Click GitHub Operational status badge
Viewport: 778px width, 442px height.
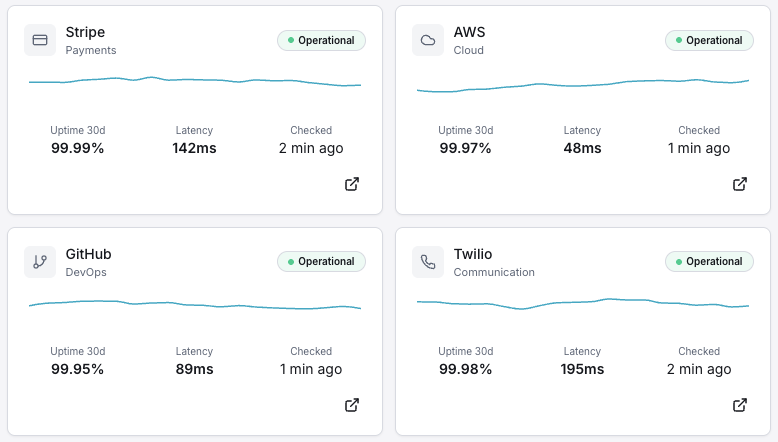point(321,261)
